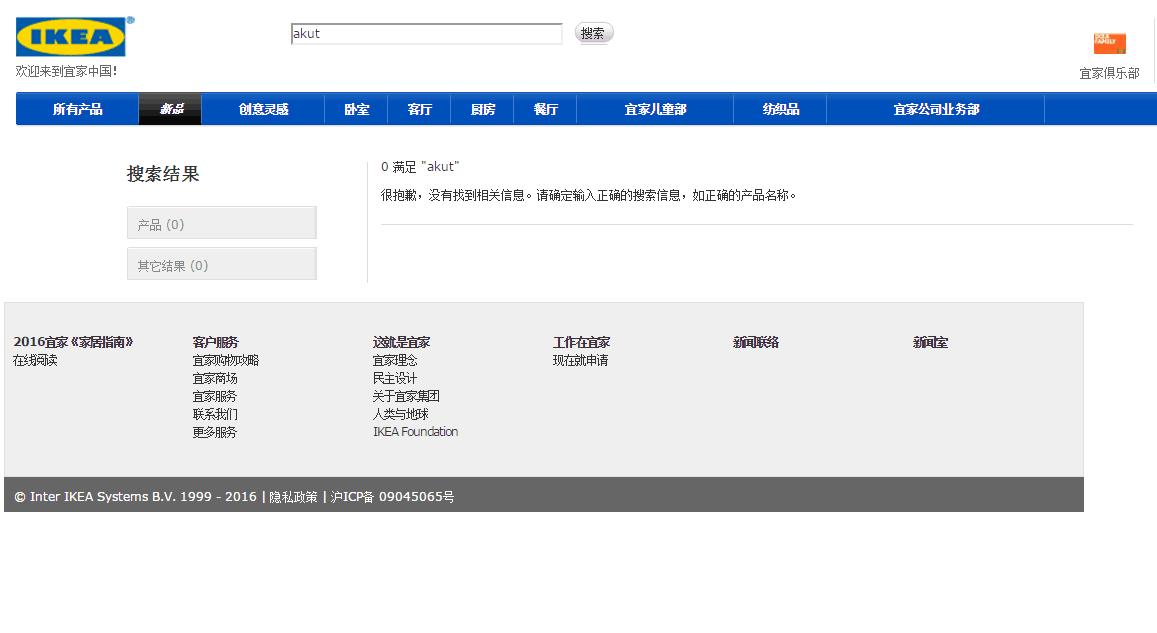
Task: Open the 餐厅 category
Action: click(545, 108)
